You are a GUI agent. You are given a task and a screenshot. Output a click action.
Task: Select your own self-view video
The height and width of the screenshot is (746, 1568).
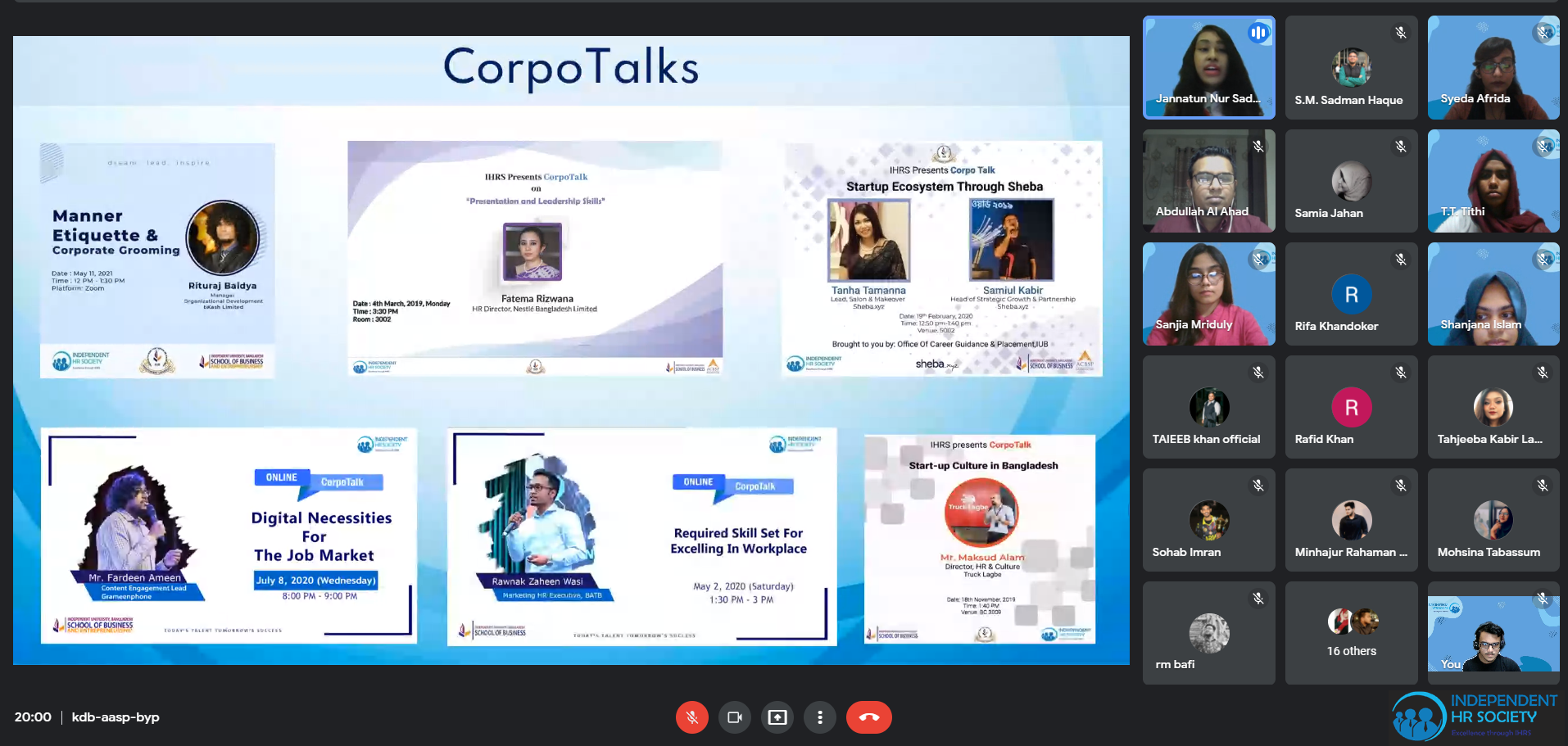tap(1493, 633)
